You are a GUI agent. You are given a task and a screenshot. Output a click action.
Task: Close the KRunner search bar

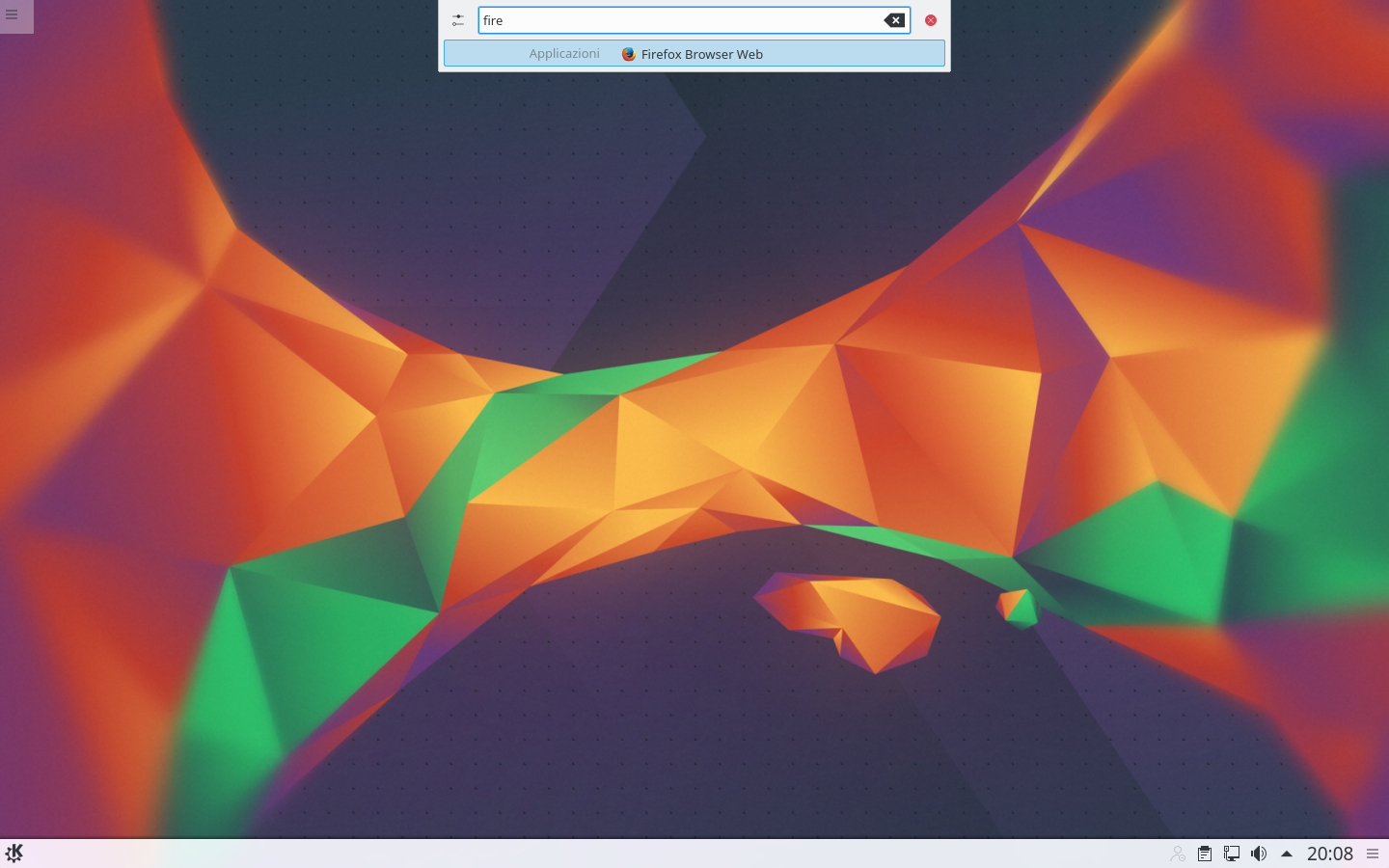(x=931, y=20)
